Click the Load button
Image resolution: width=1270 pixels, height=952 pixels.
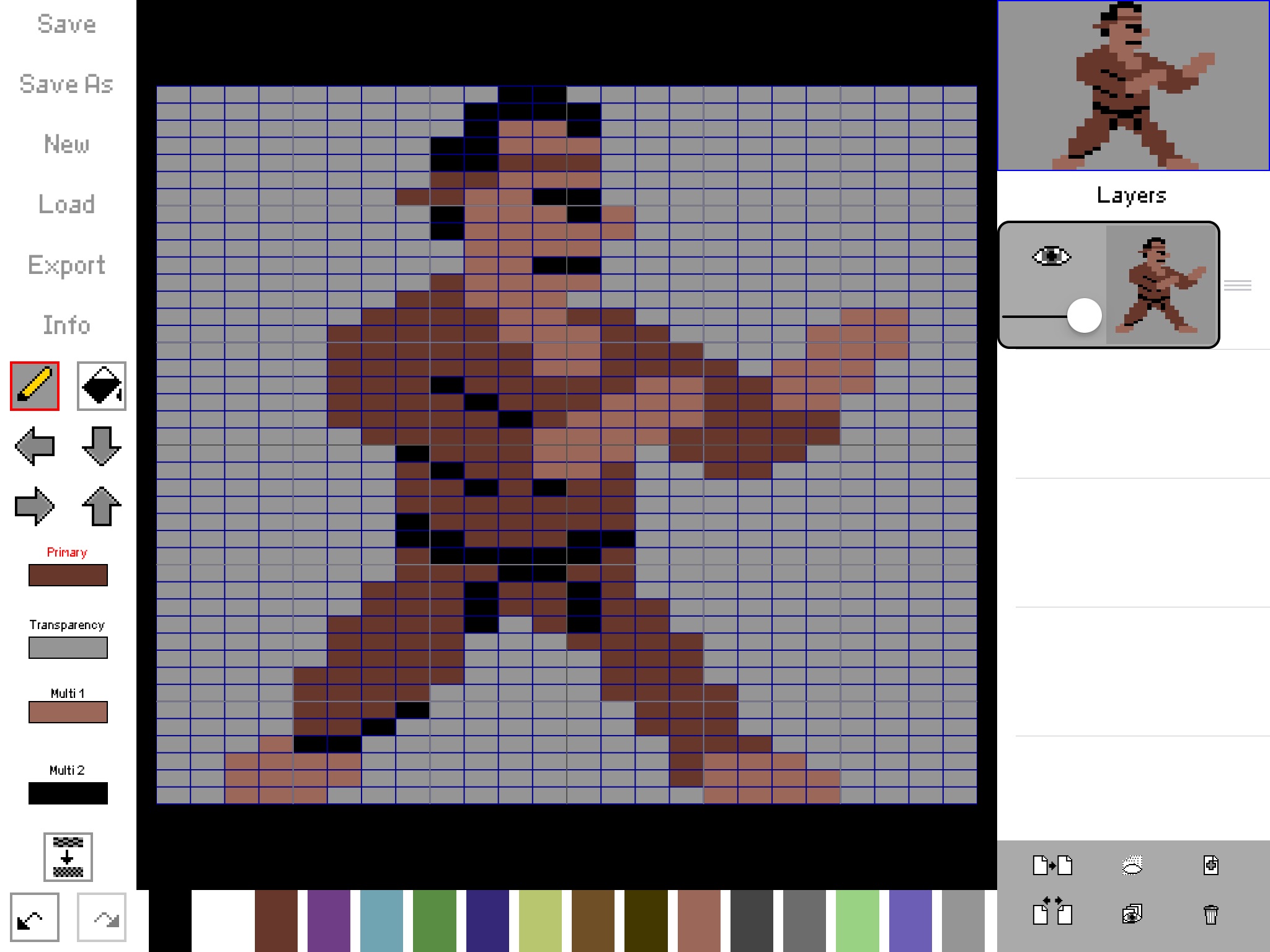[x=66, y=205]
